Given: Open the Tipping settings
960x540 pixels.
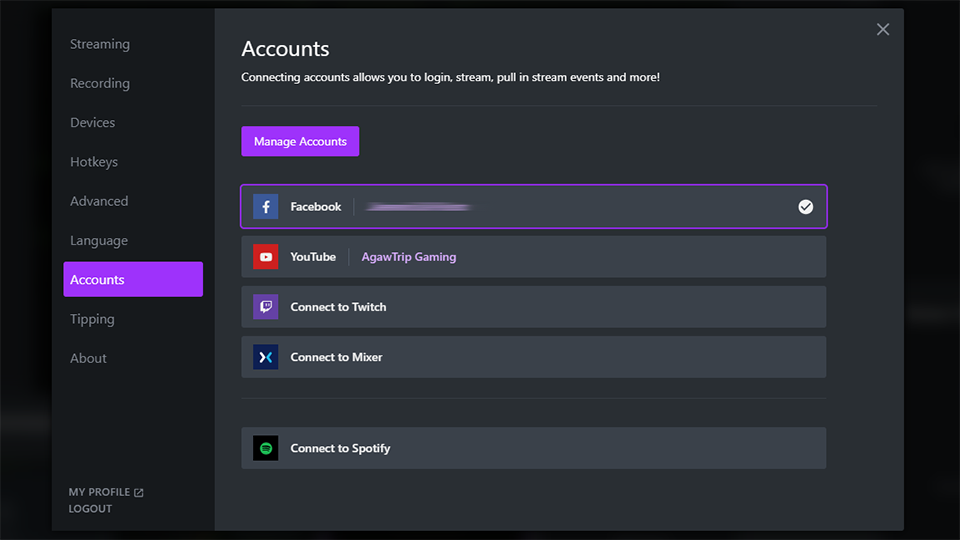Looking at the screenshot, I should pyautogui.click(x=92, y=319).
